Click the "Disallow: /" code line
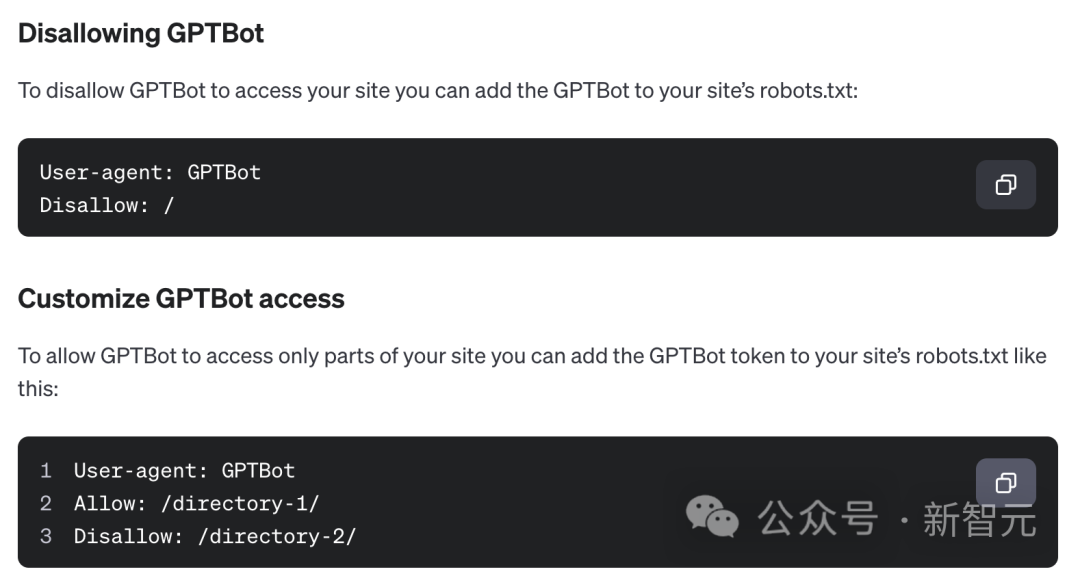 click(x=107, y=205)
